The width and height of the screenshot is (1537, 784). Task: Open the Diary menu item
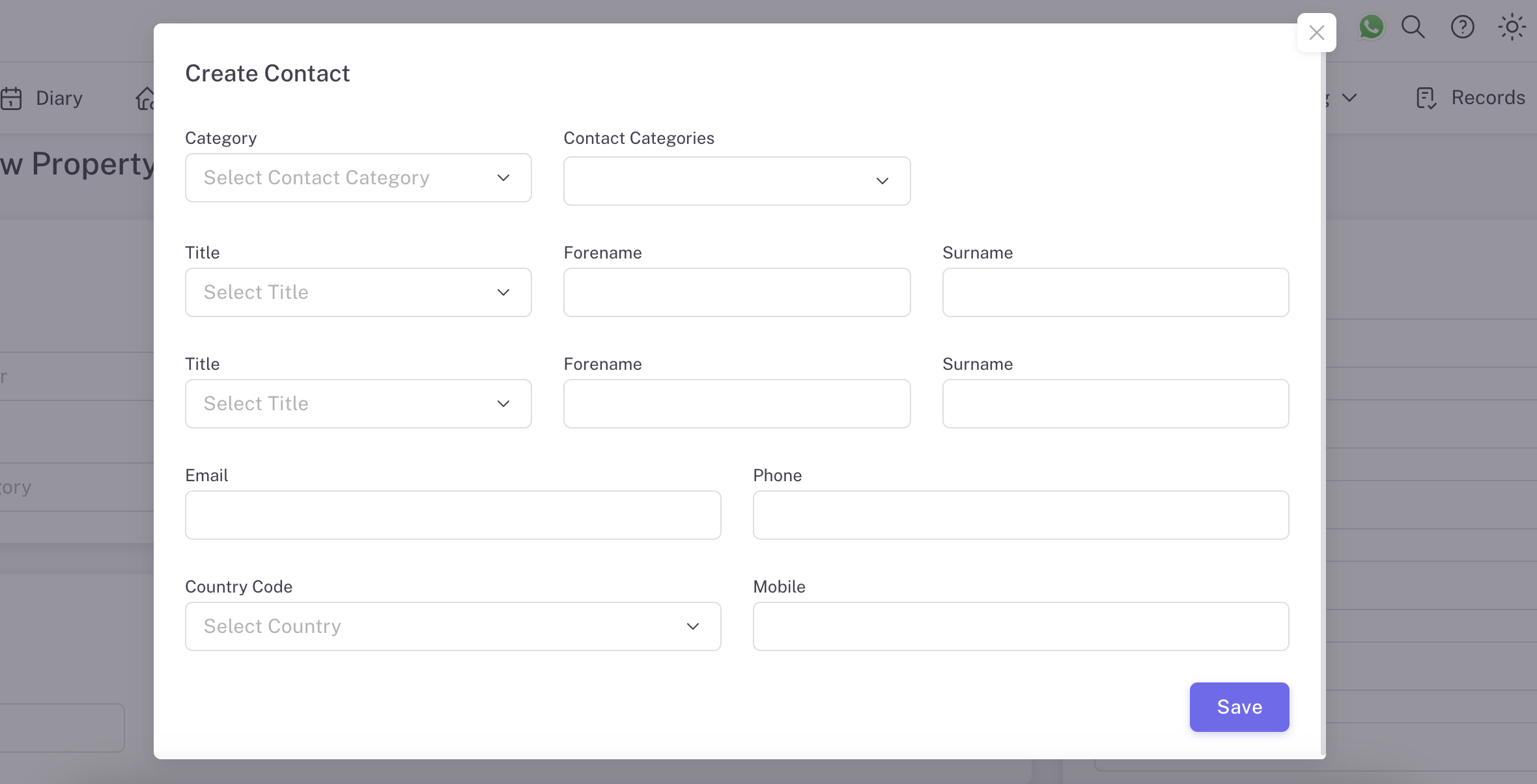[59, 98]
